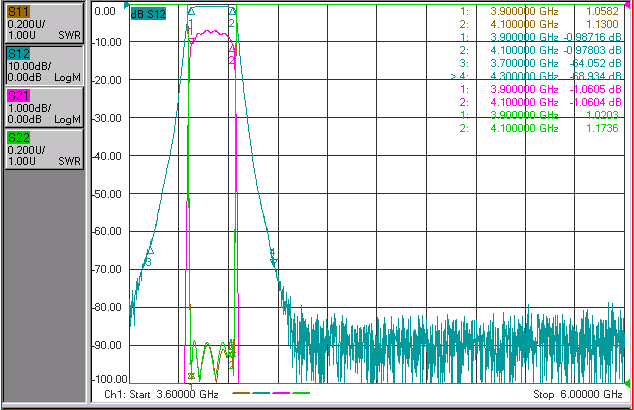Click teal marker 1 triangle at passband top
The width and height of the screenshot is (634, 410).
pos(192,11)
